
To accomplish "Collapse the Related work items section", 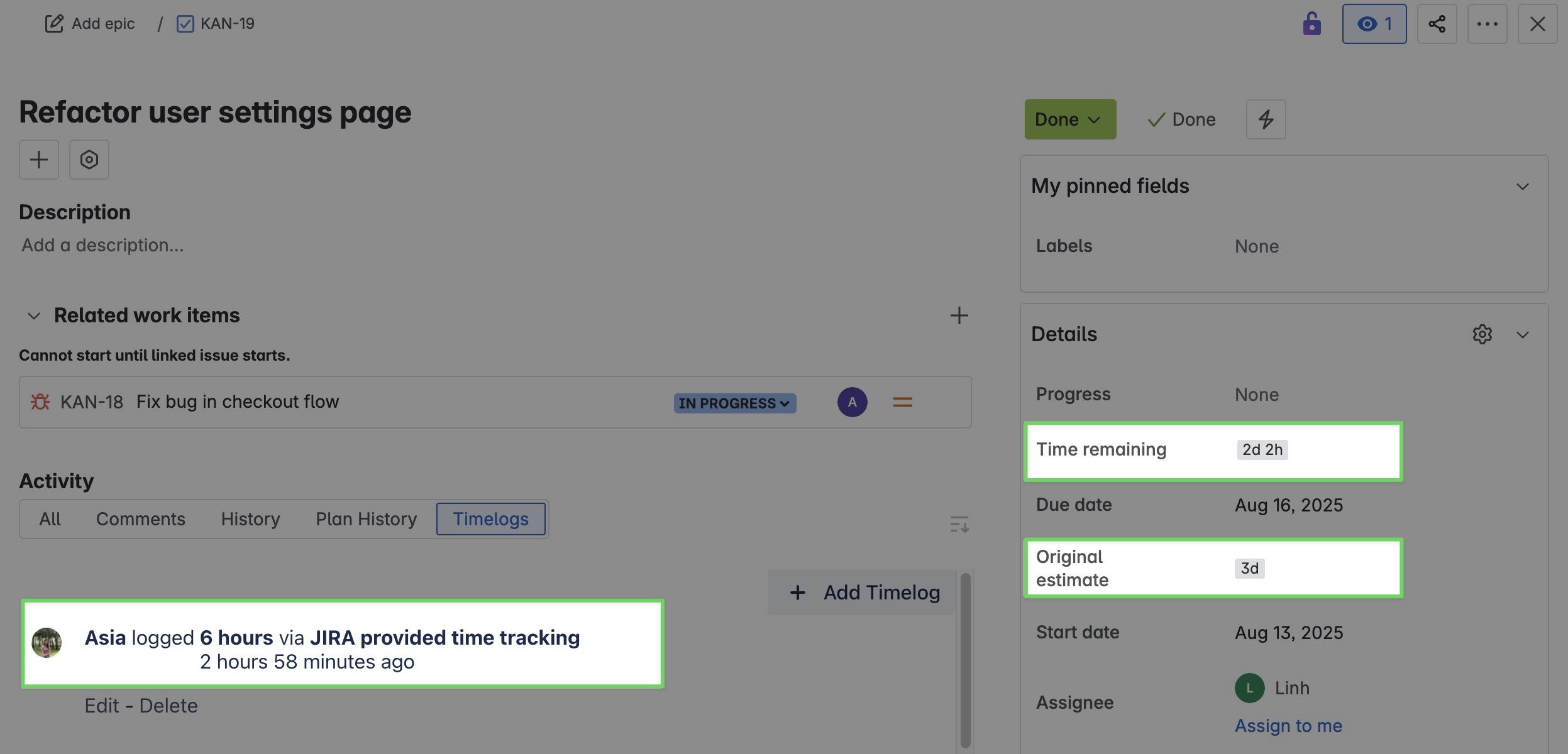I will tap(34, 315).
